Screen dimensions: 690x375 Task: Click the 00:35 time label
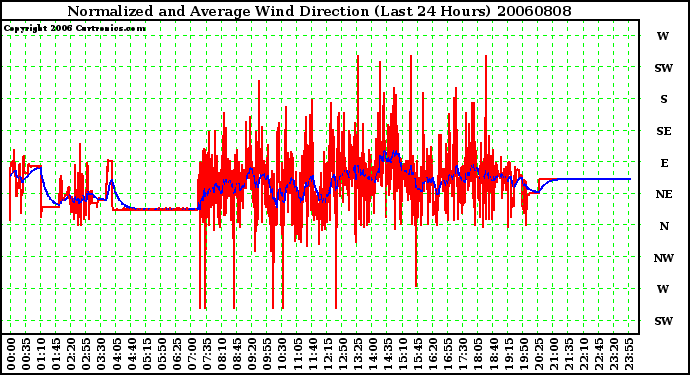click(26, 354)
